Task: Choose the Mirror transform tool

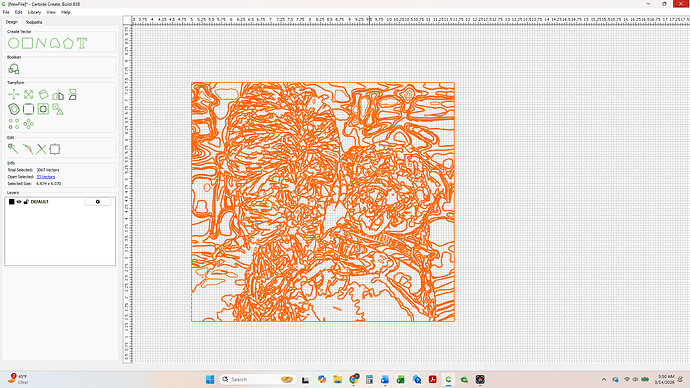Action: click(58, 94)
